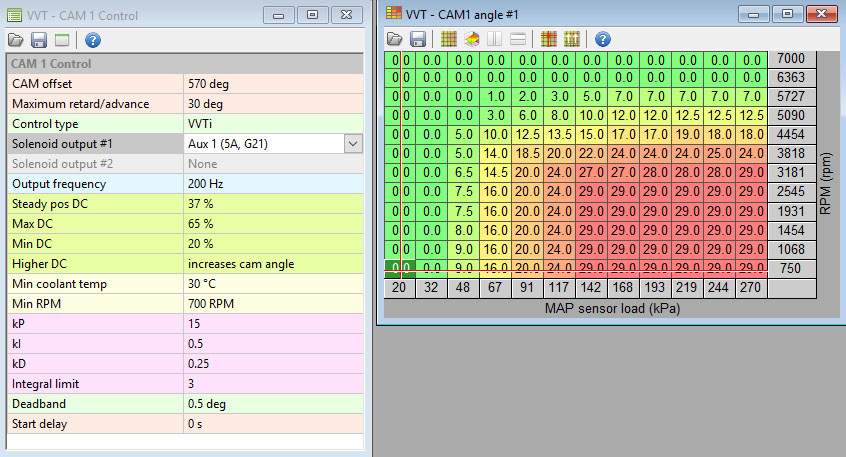Click the help icon in CAM1 angle toolbar

click(x=603, y=39)
